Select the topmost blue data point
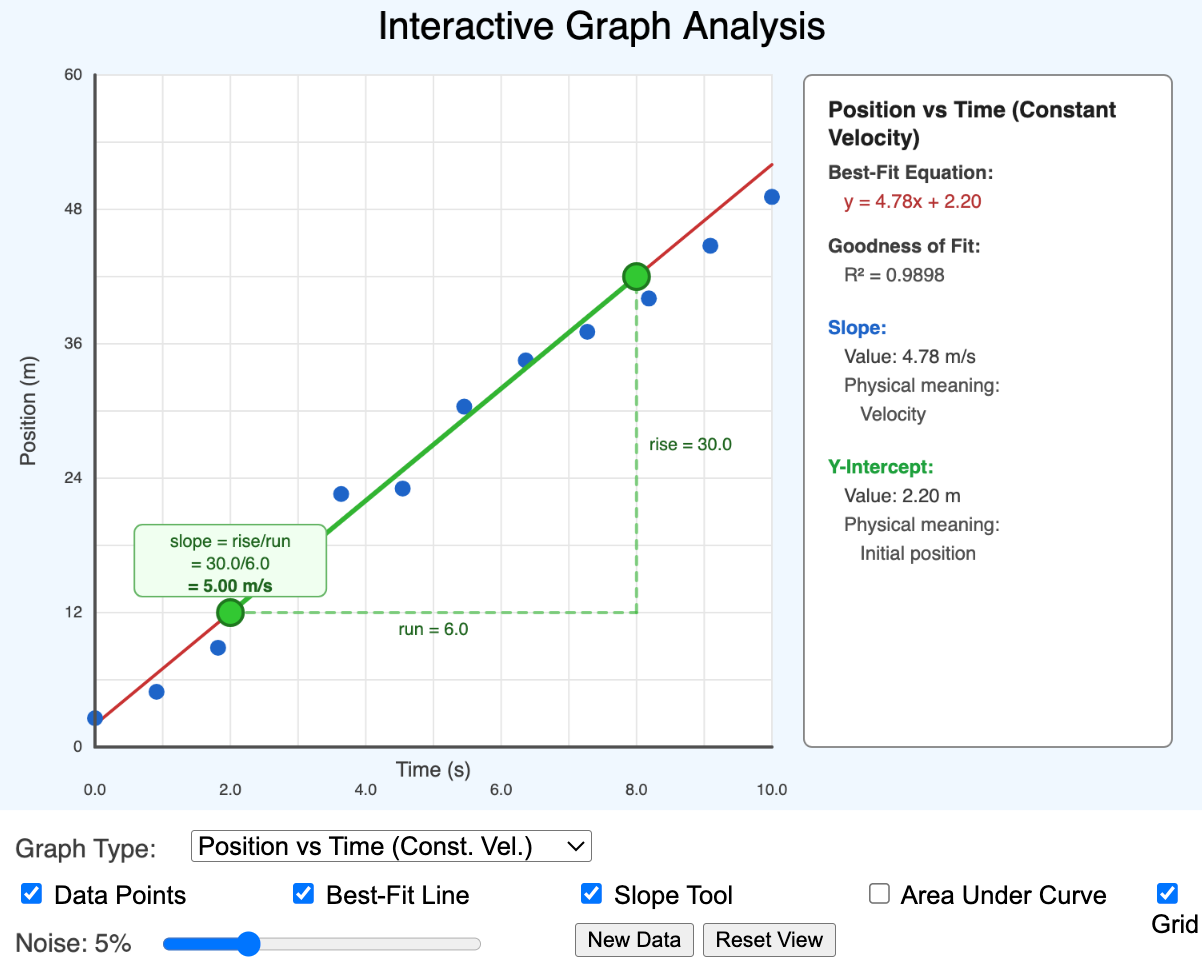This screenshot has width=1202, height=972. click(x=772, y=197)
